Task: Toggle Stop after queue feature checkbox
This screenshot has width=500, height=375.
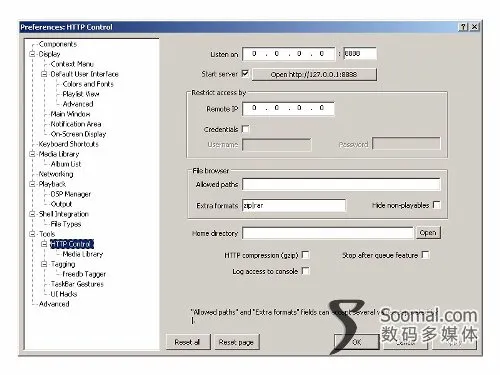Action: point(425,255)
